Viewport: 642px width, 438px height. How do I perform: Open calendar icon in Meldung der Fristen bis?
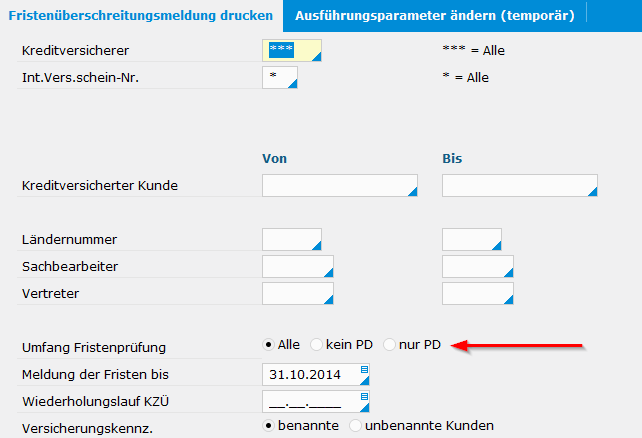364,370
